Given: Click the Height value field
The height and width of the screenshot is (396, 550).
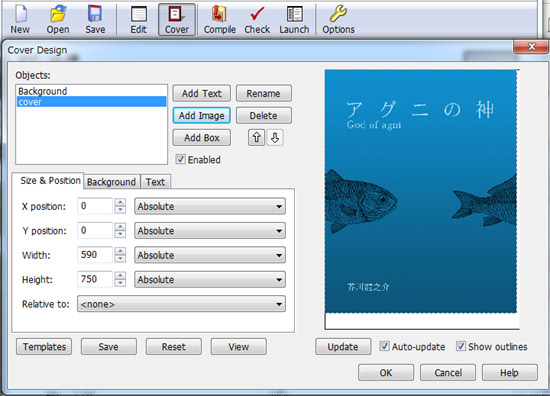Looking at the screenshot, I should point(95,279).
